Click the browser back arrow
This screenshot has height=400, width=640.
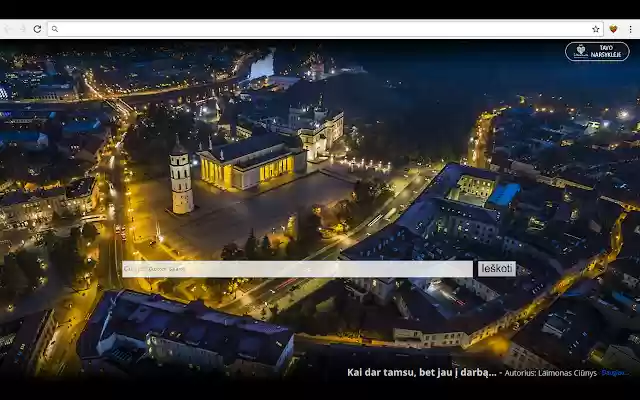pos(8,29)
